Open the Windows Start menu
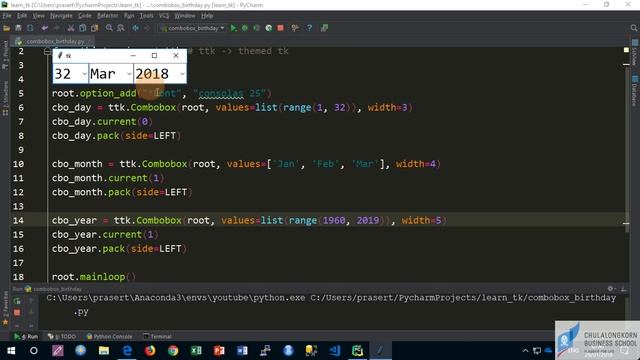 [x=11, y=350]
